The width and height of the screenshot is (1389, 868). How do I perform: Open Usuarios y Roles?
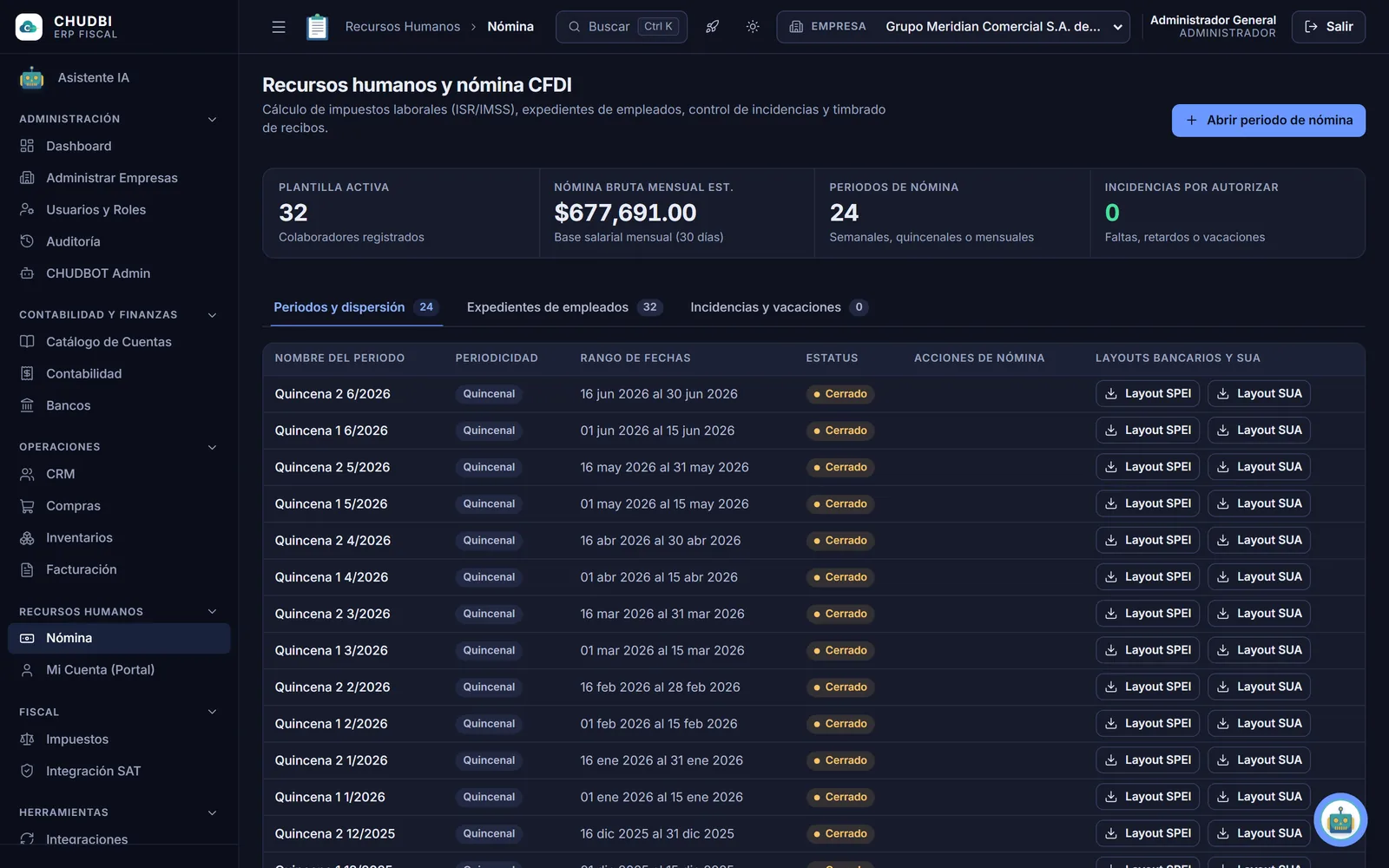(119, 210)
